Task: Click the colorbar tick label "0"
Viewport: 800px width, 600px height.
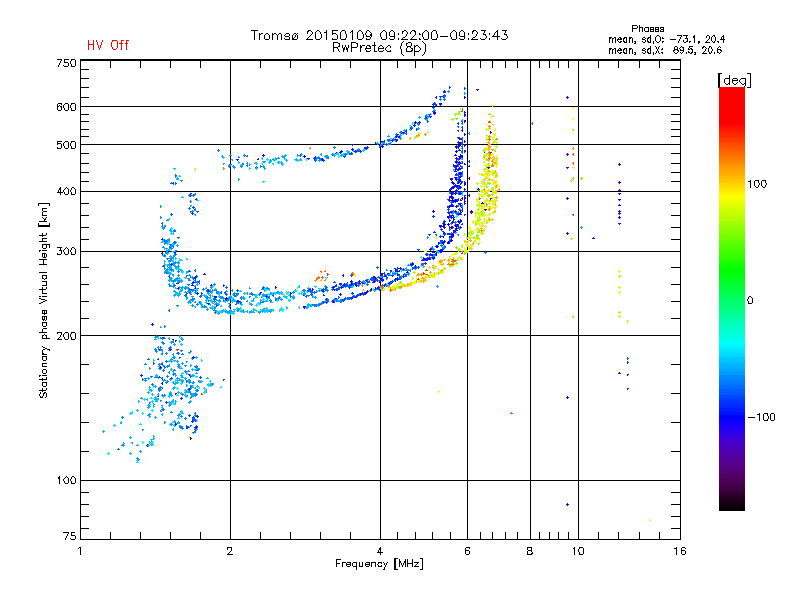Action: (750, 300)
